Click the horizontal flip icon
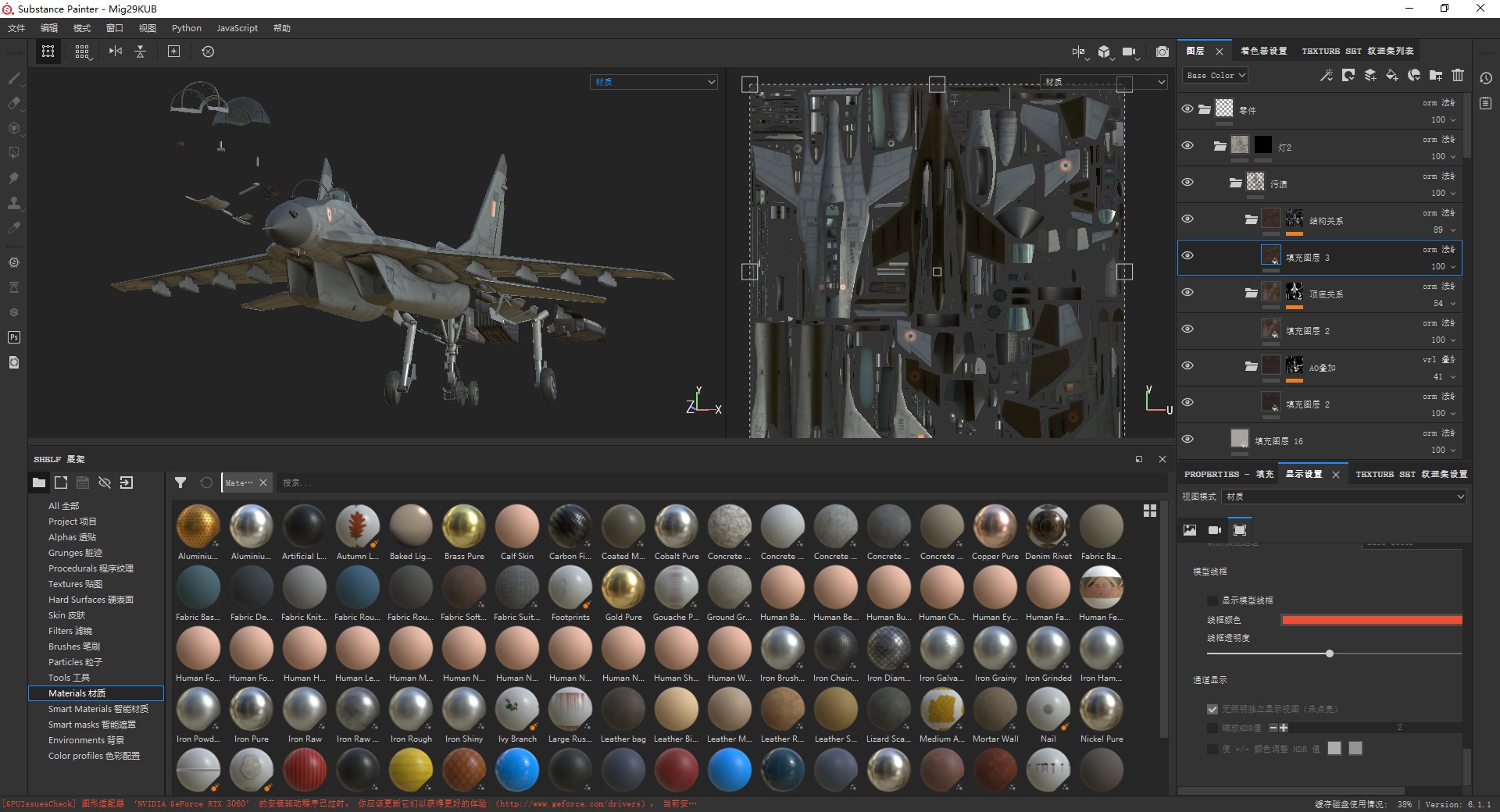1500x812 pixels. pos(116,52)
